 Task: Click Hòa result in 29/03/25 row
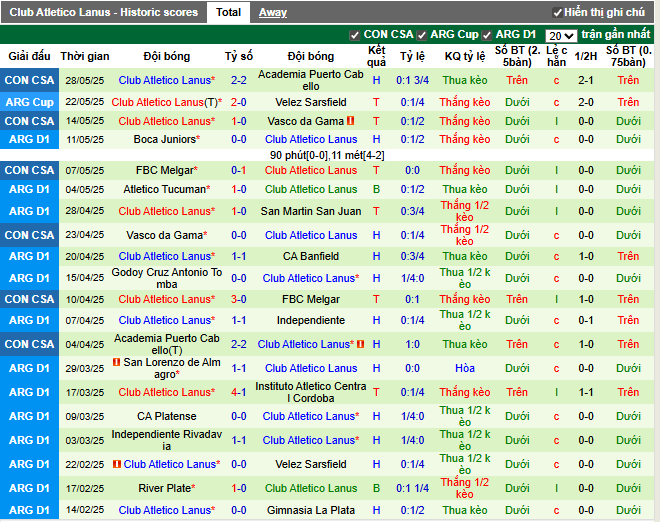(465, 368)
